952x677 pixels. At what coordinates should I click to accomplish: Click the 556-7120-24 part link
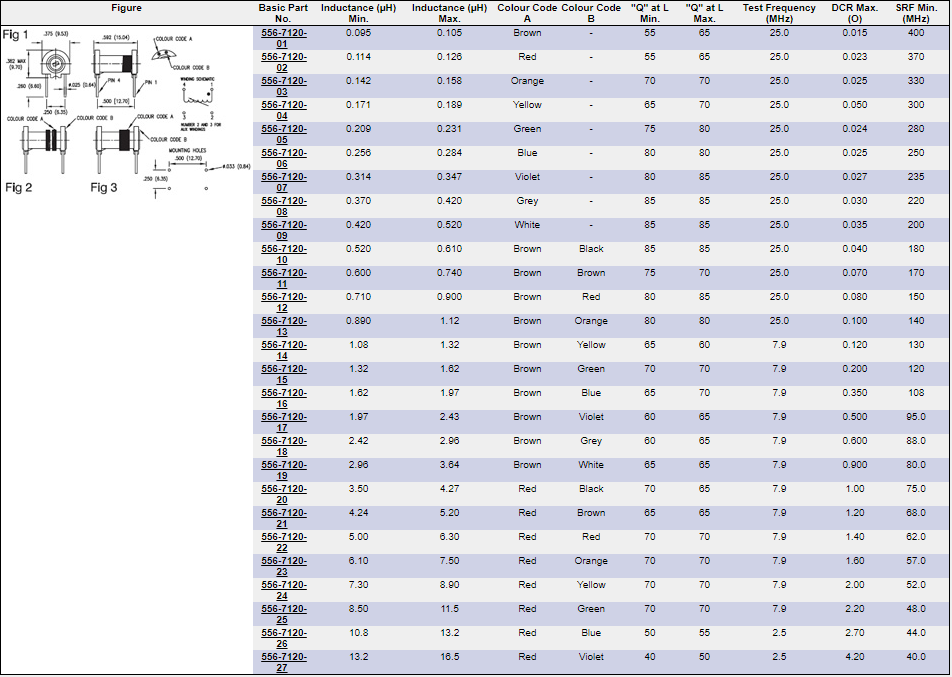(x=283, y=590)
